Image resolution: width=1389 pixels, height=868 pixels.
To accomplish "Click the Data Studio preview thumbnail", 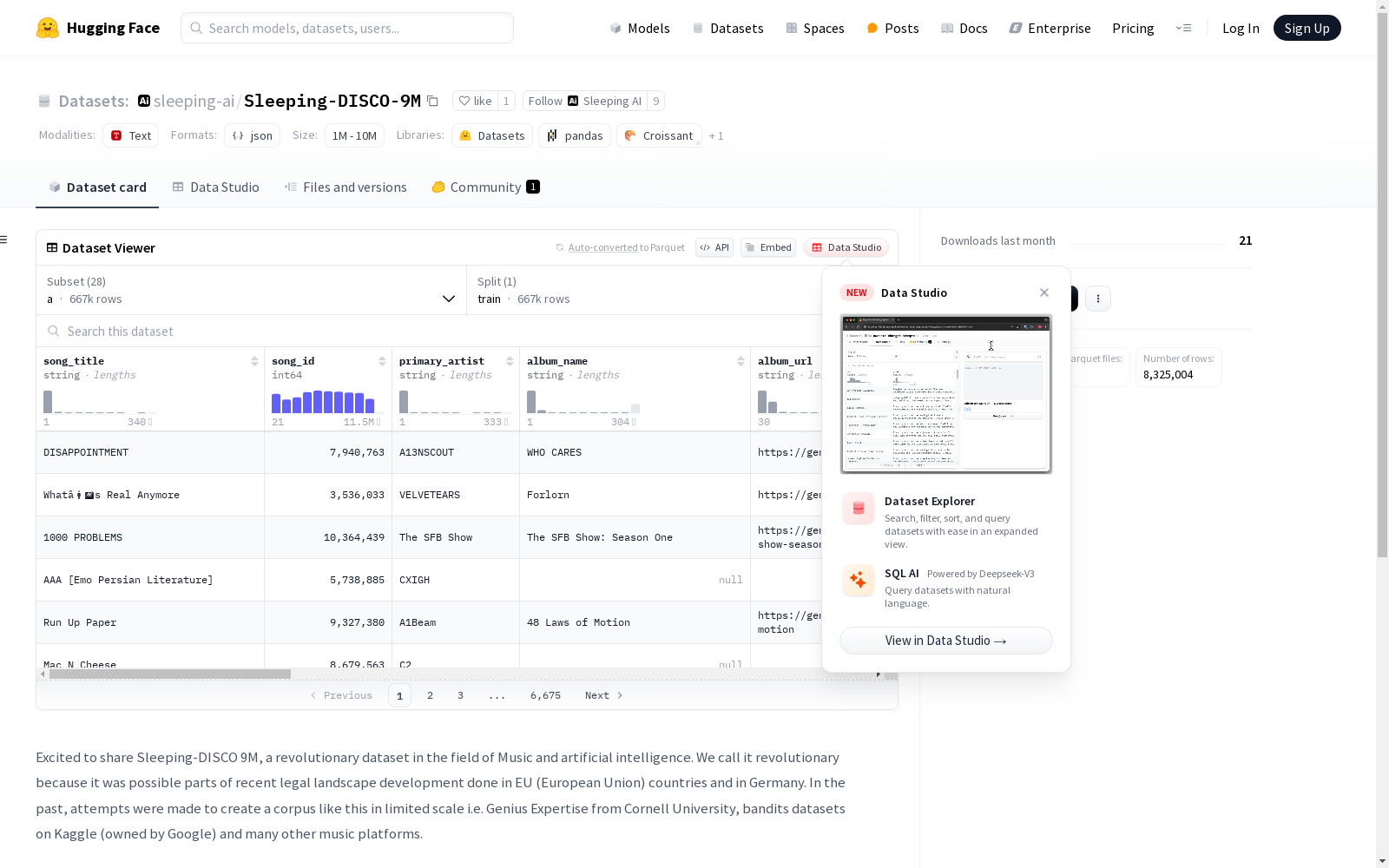I will (946, 394).
